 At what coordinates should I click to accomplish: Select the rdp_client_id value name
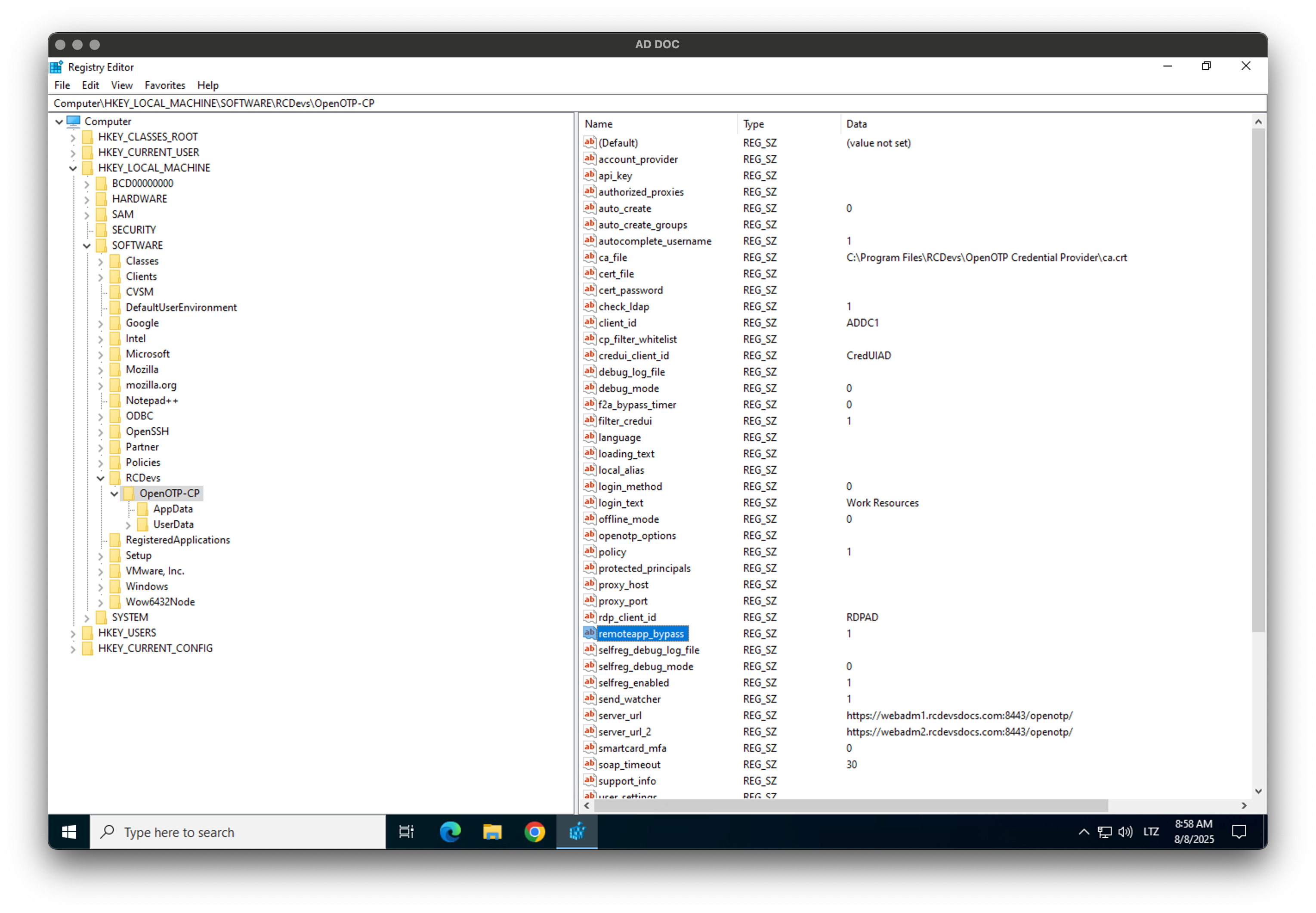click(627, 617)
